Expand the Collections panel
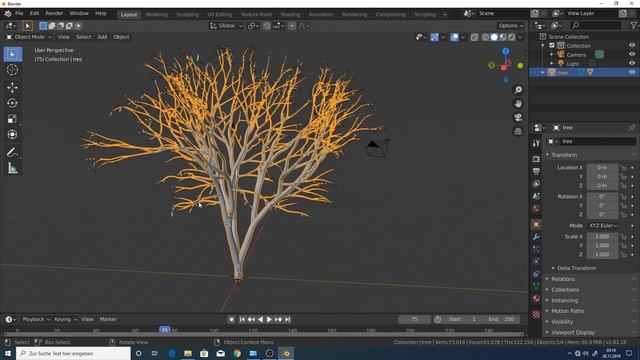 [x=565, y=290]
